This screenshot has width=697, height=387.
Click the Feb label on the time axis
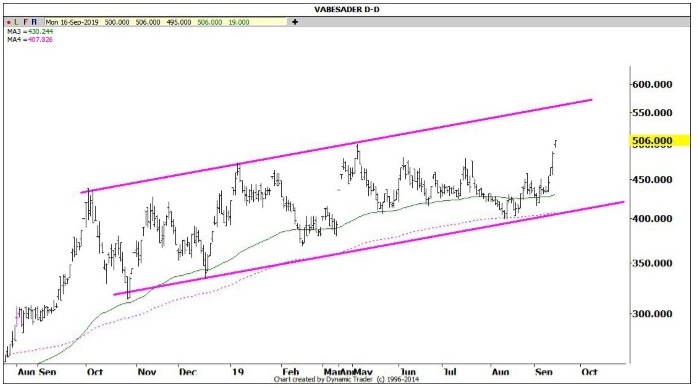pos(290,371)
